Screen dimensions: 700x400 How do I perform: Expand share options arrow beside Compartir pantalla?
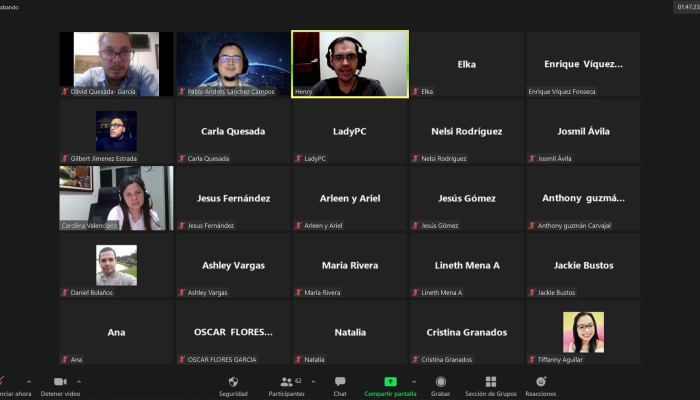[417, 381]
